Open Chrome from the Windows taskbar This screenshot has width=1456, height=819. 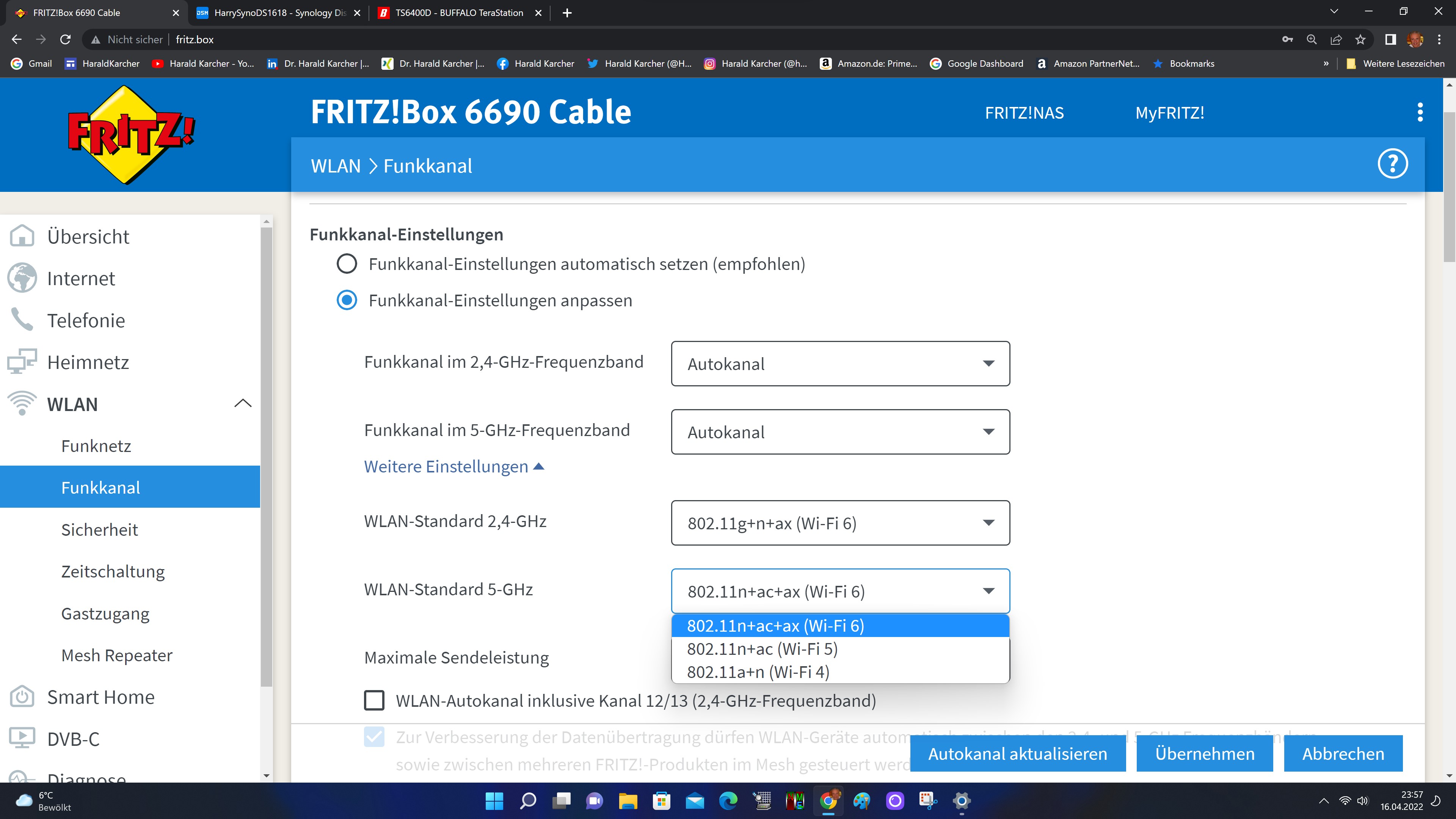tap(828, 801)
